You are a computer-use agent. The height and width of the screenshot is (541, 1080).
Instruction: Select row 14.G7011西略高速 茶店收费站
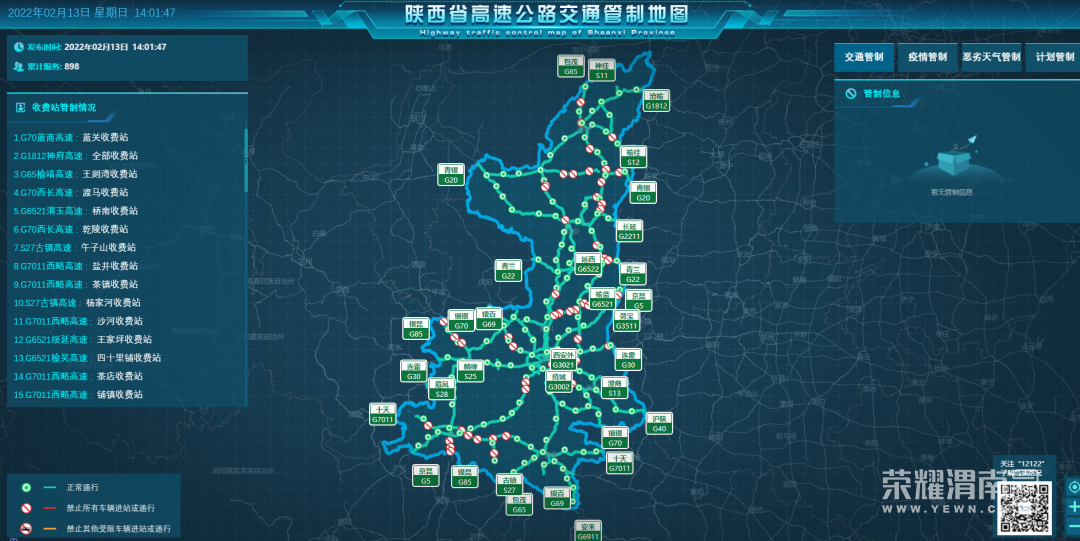tap(79, 376)
